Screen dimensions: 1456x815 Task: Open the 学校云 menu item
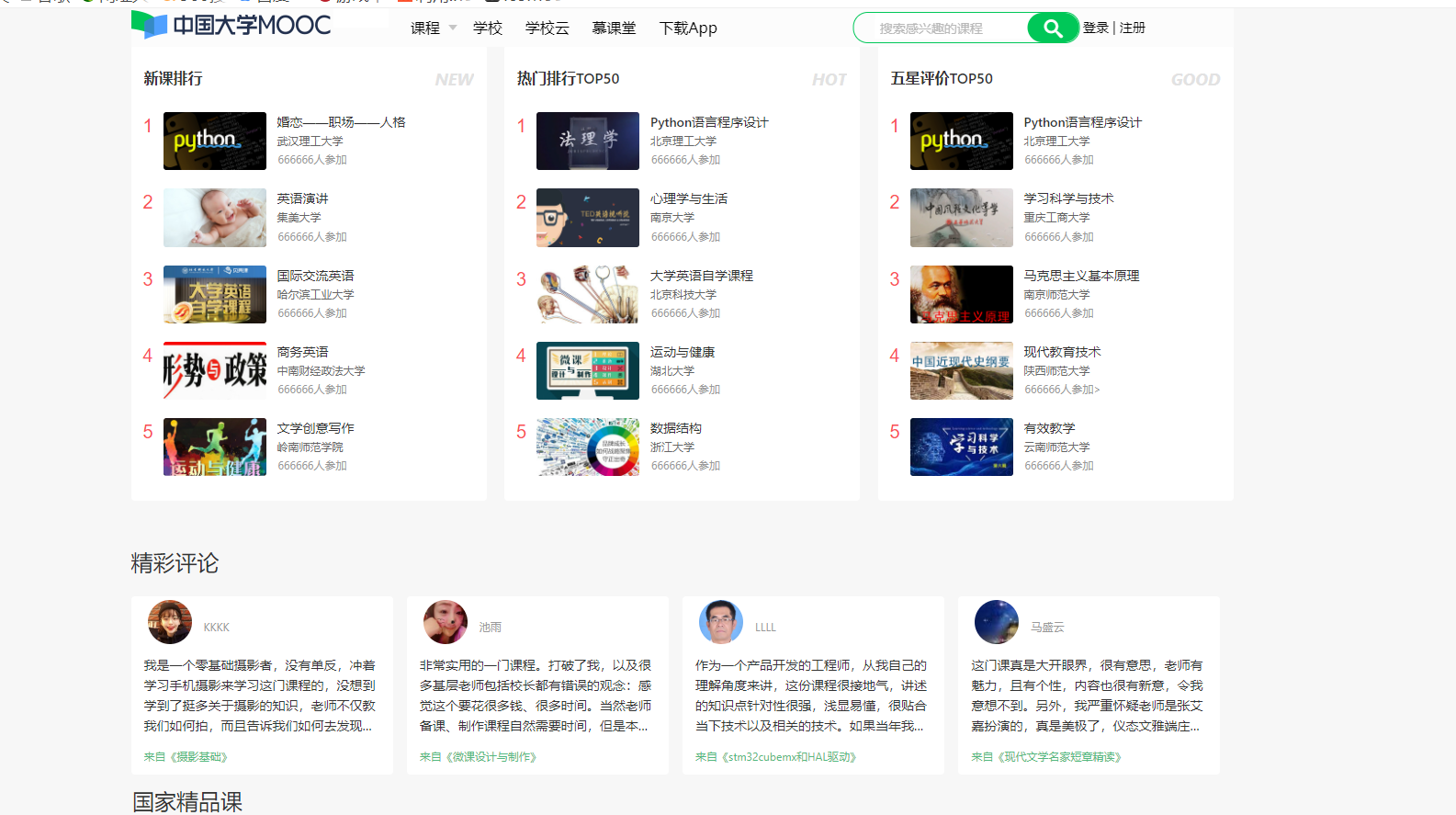[x=547, y=28]
